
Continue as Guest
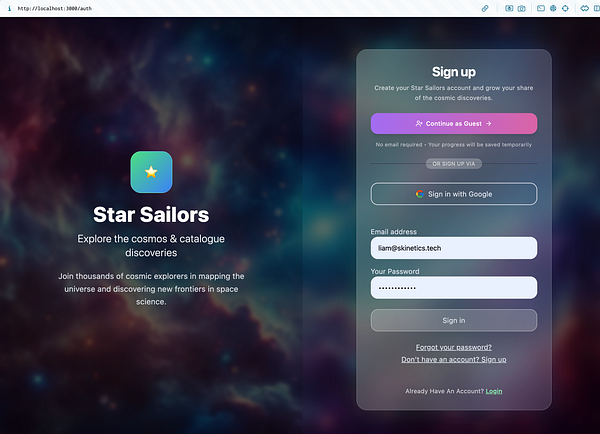454,124
